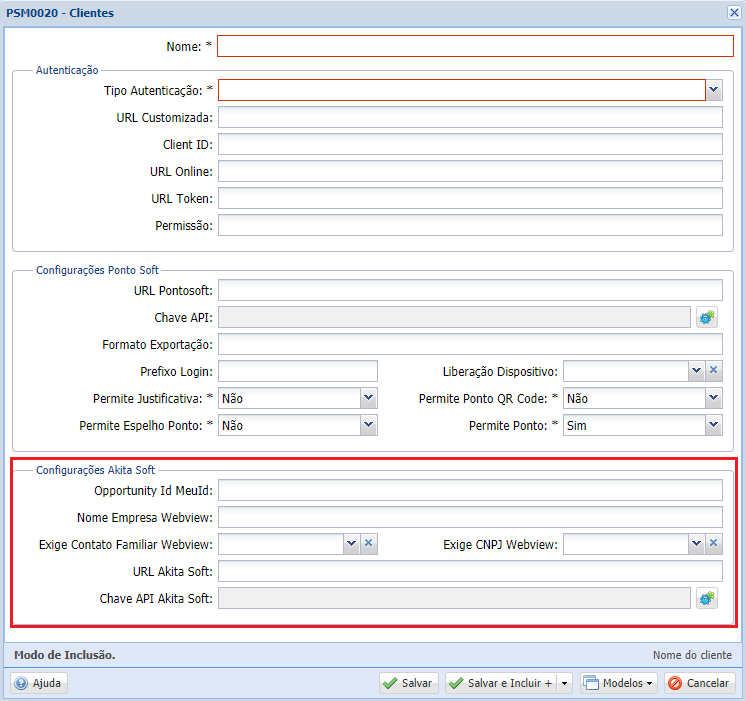The image size is (746, 701).
Task: Click the Configurações Akita Soft group title
Action: coord(95,470)
